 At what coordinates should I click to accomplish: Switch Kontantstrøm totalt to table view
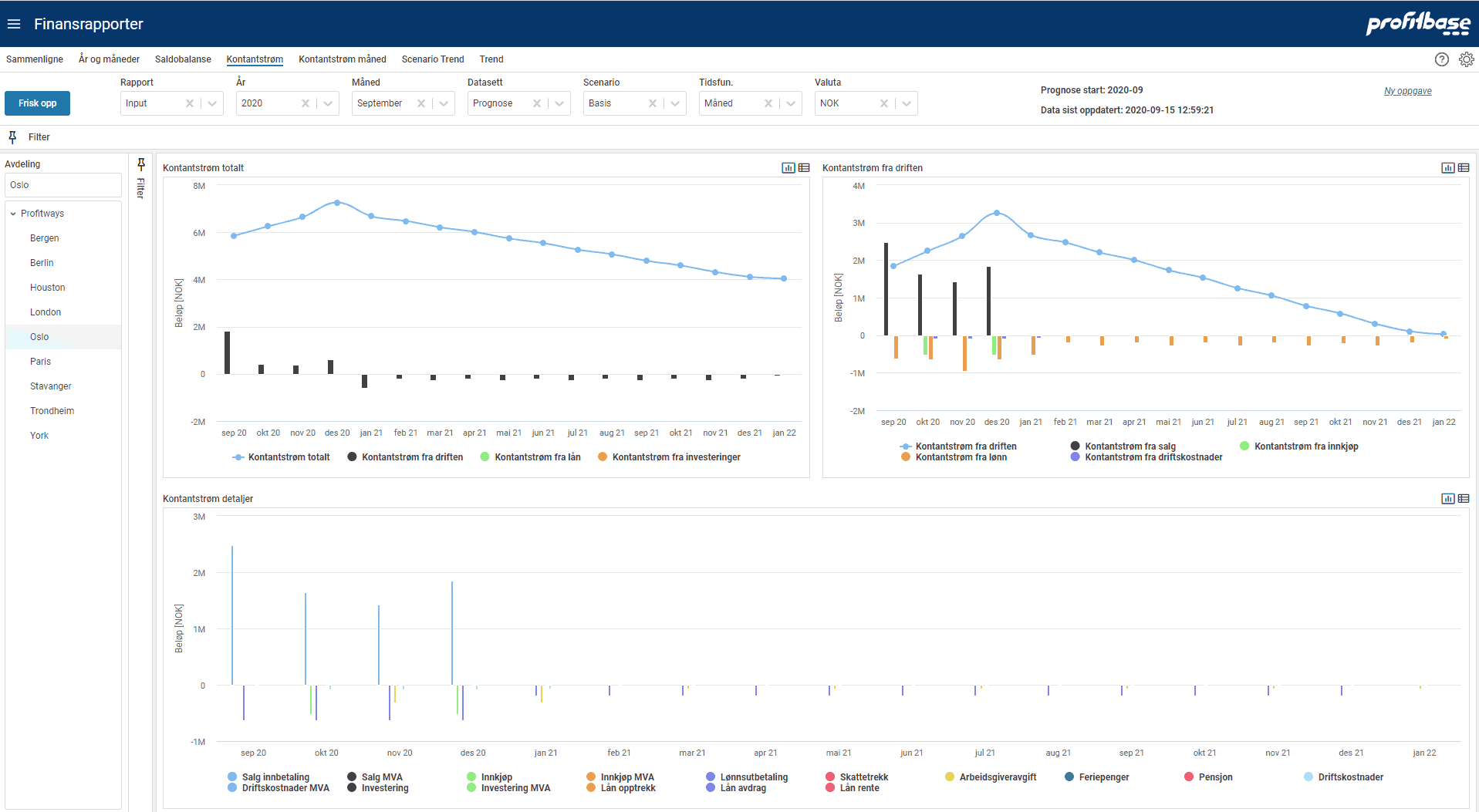pyautogui.click(x=804, y=168)
